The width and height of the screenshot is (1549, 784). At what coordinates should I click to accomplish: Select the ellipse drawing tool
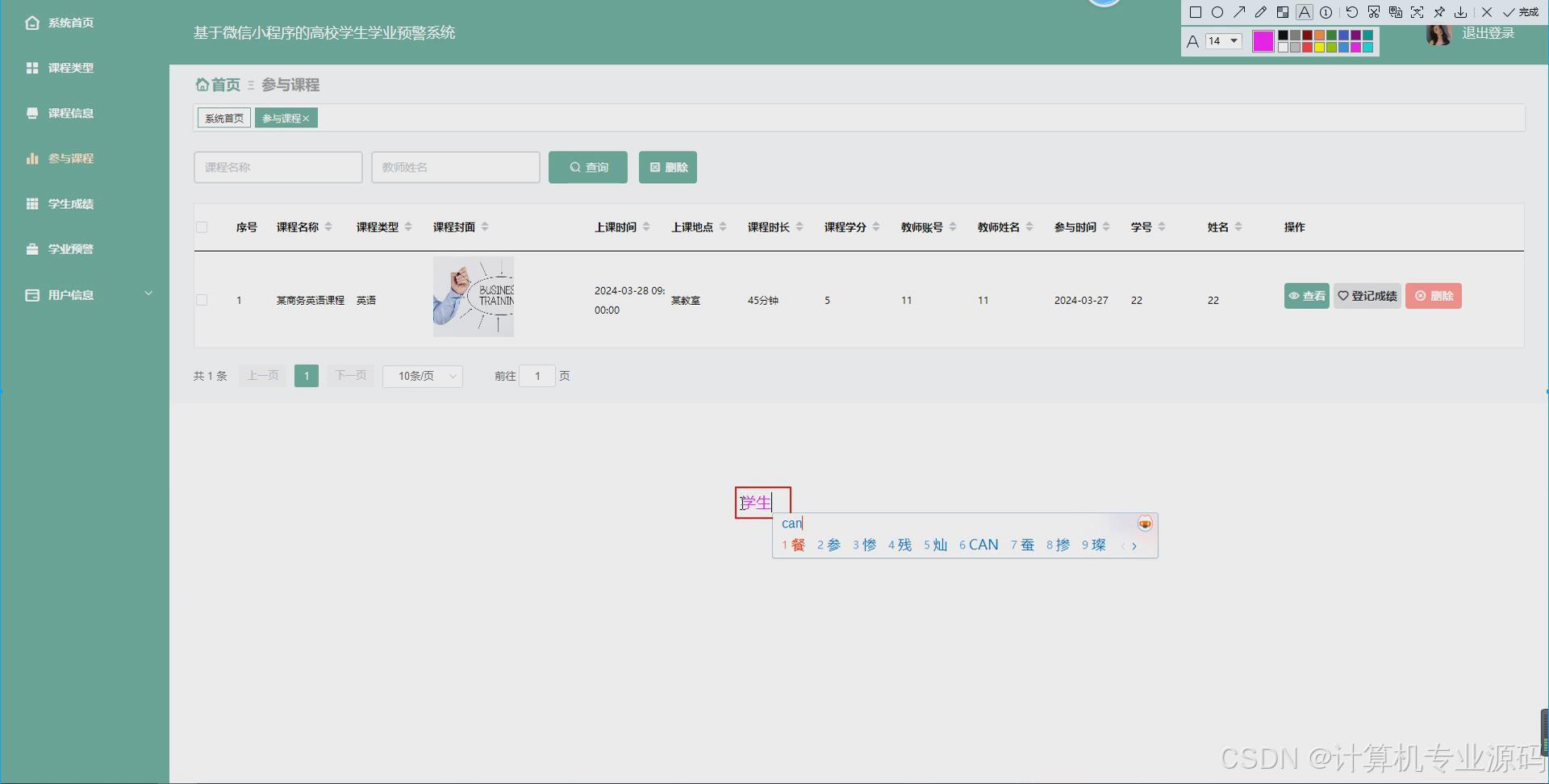coord(1218,12)
